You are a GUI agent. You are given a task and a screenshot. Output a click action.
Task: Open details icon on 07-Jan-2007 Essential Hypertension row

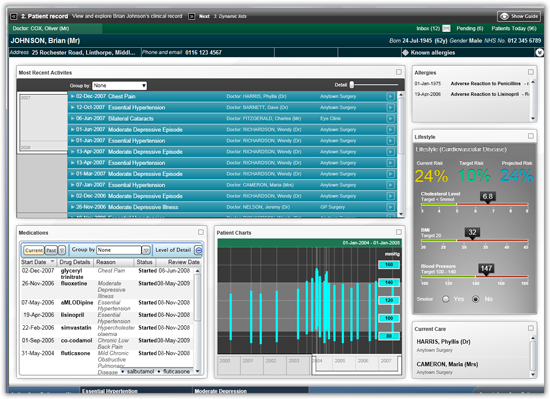click(390, 185)
